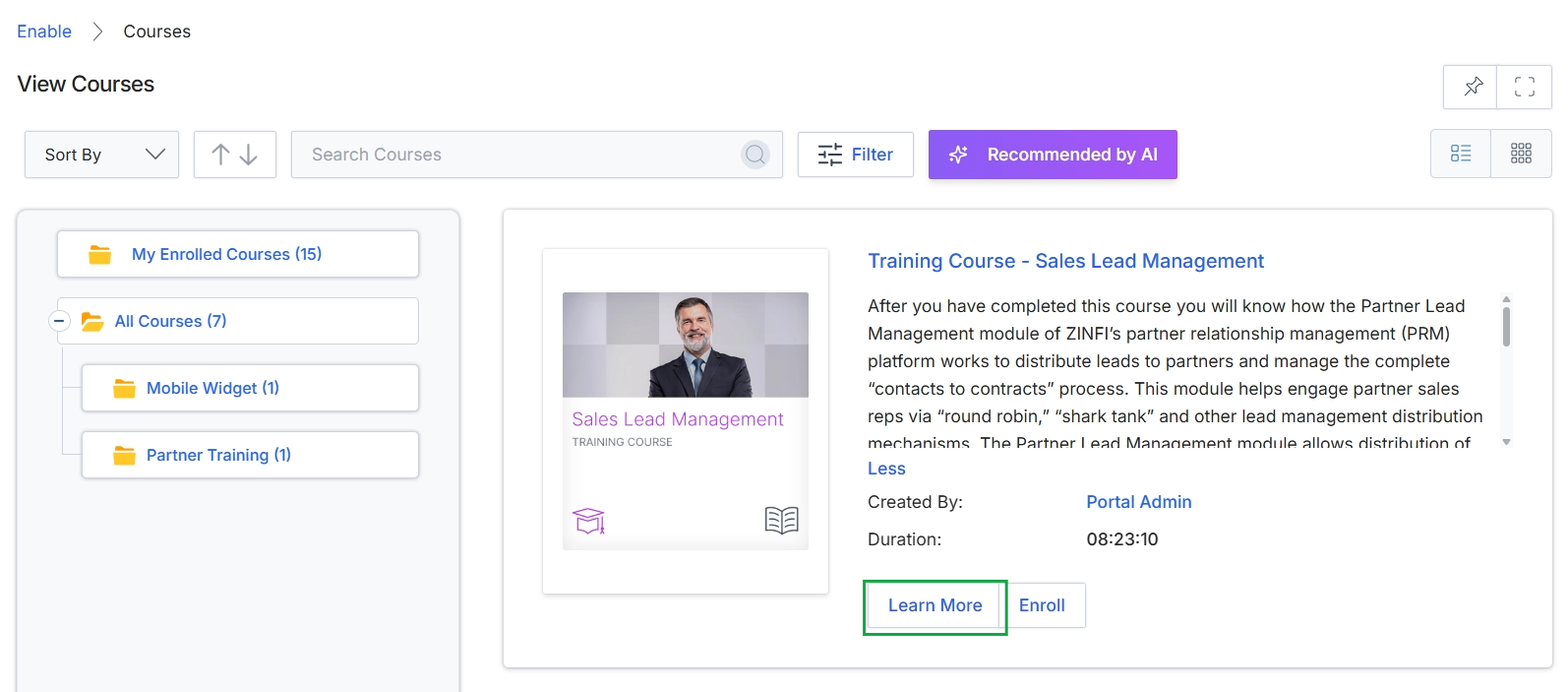The height and width of the screenshot is (692, 1568).
Task: Click the Filter button
Action: coord(856,155)
